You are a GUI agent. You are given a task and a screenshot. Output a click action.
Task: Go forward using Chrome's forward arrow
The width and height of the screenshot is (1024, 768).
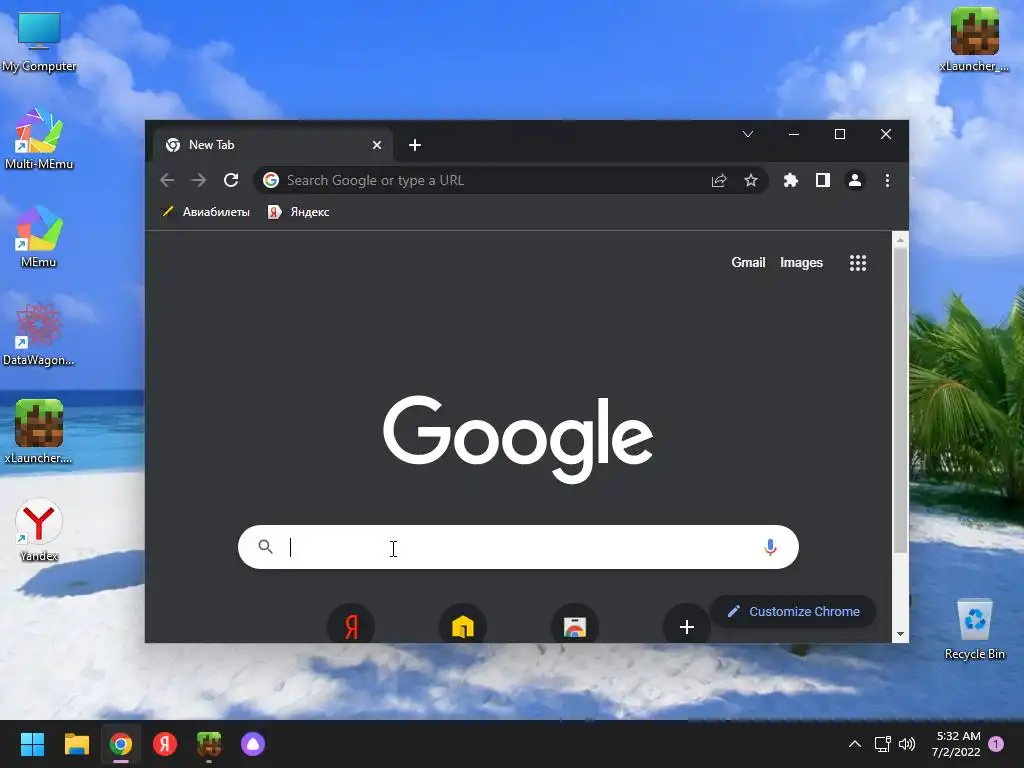click(199, 180)
